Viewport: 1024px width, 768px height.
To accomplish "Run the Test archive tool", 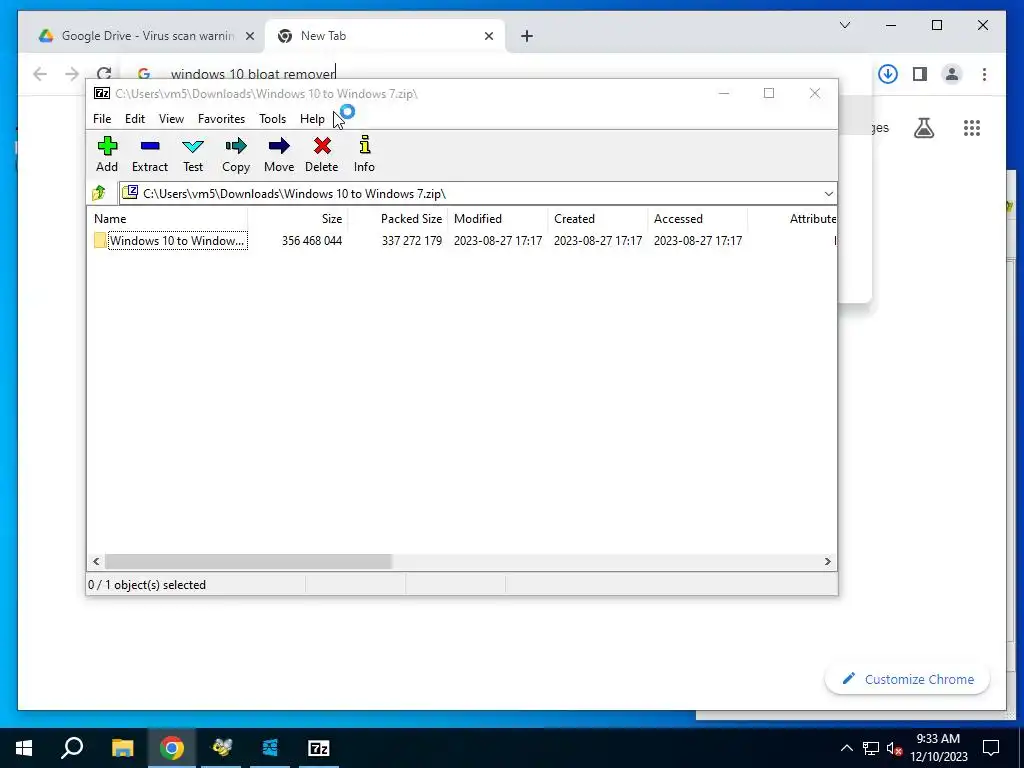I will (x=193, y=154).
